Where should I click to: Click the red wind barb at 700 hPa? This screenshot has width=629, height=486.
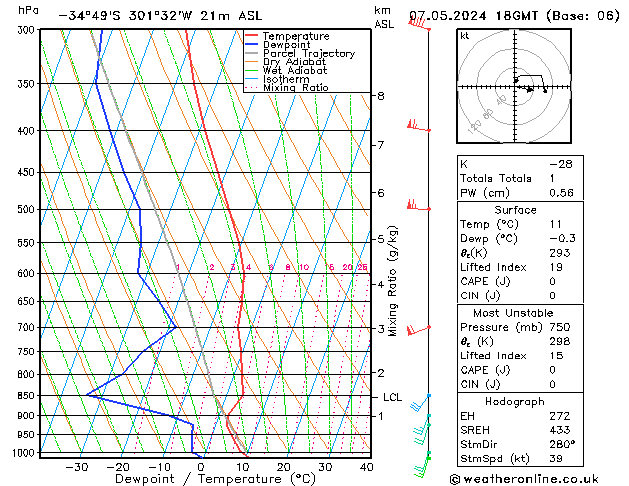pos(418,328)
